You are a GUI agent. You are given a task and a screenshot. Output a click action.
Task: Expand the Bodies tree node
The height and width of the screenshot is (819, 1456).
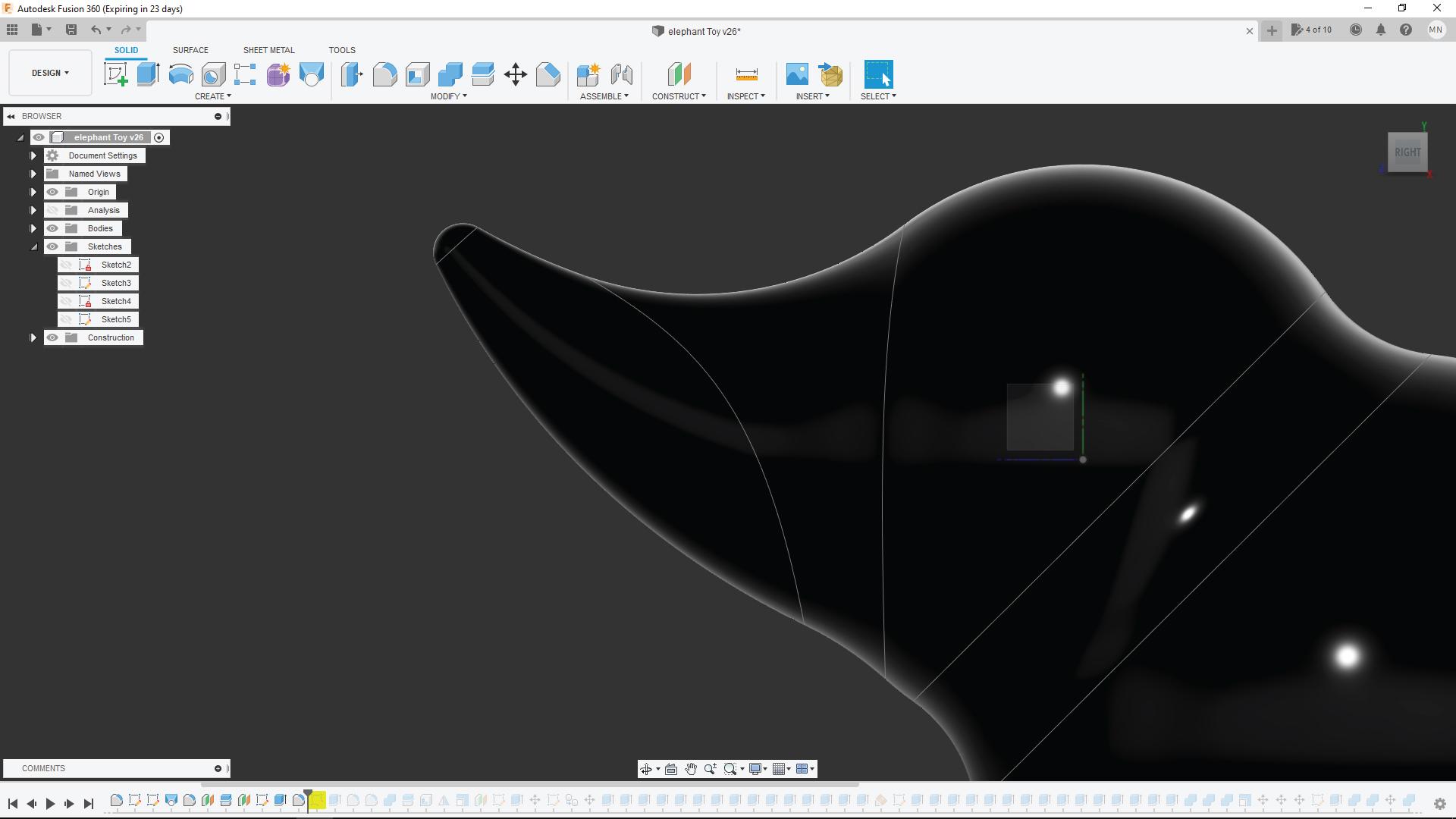[x=33, y=228]
